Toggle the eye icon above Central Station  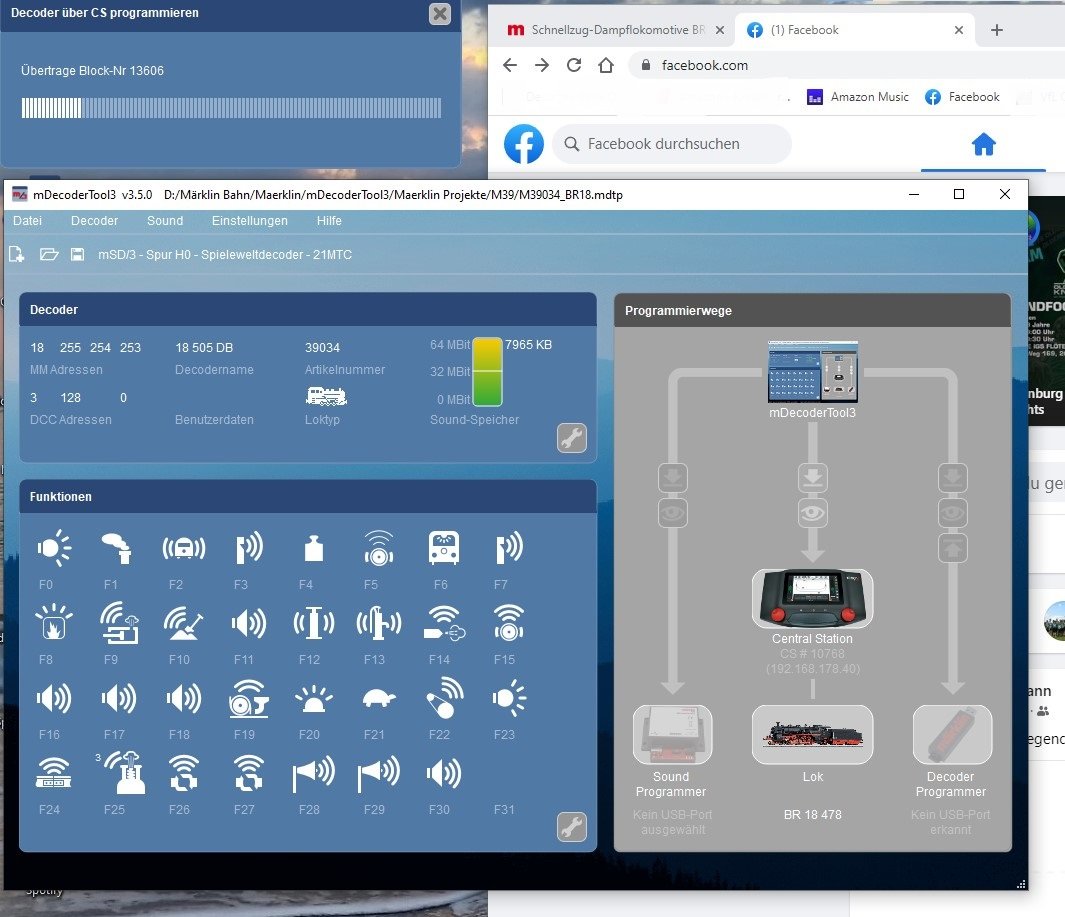pos(812,514)
